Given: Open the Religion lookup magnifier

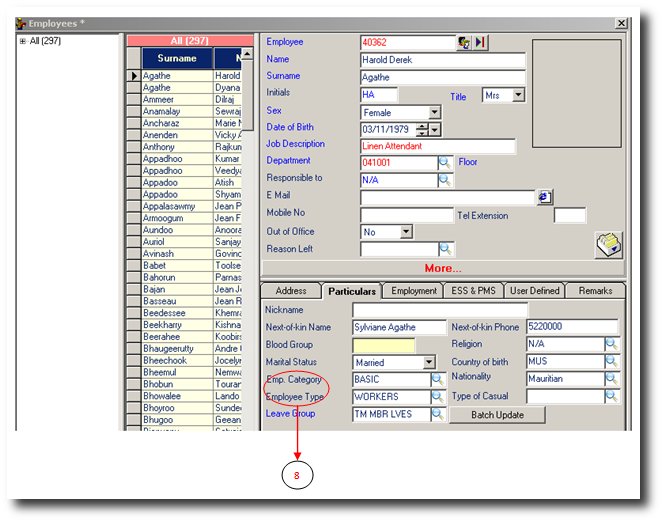Looking at the screenshot, I should pos(611,344).
